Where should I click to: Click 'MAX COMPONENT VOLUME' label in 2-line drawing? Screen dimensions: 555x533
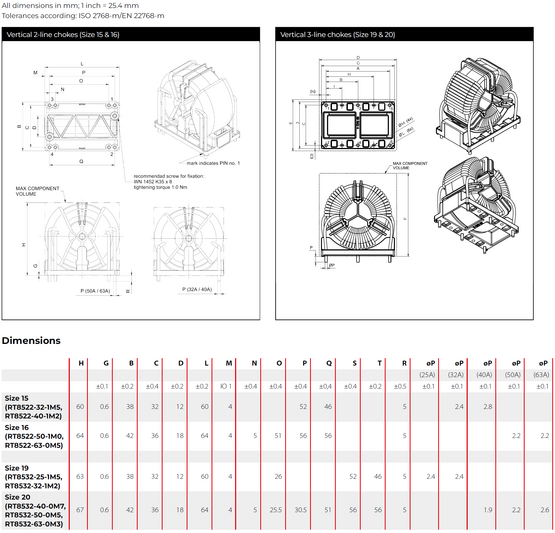pos(38,191)
